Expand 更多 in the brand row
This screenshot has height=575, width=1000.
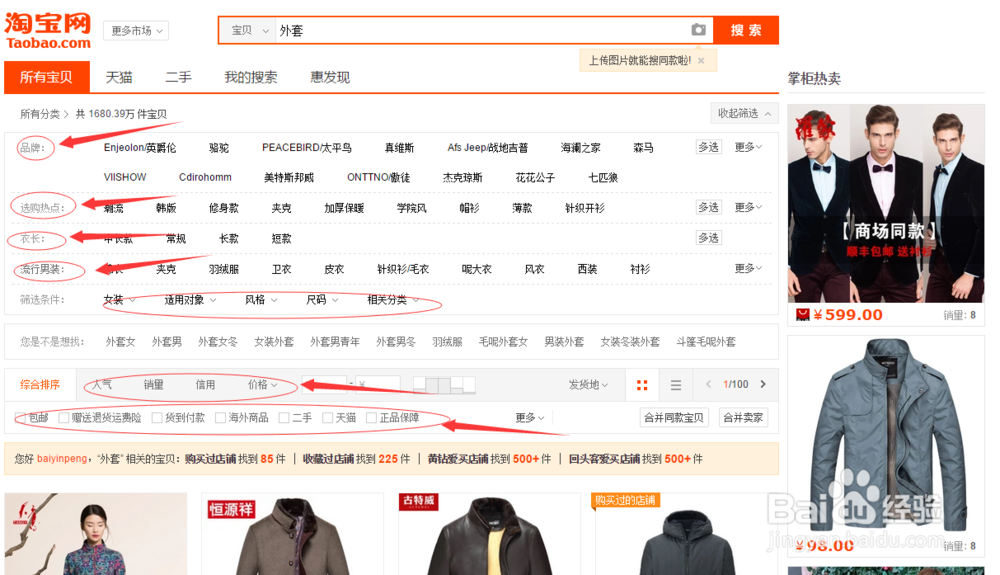tap(748, 147)
